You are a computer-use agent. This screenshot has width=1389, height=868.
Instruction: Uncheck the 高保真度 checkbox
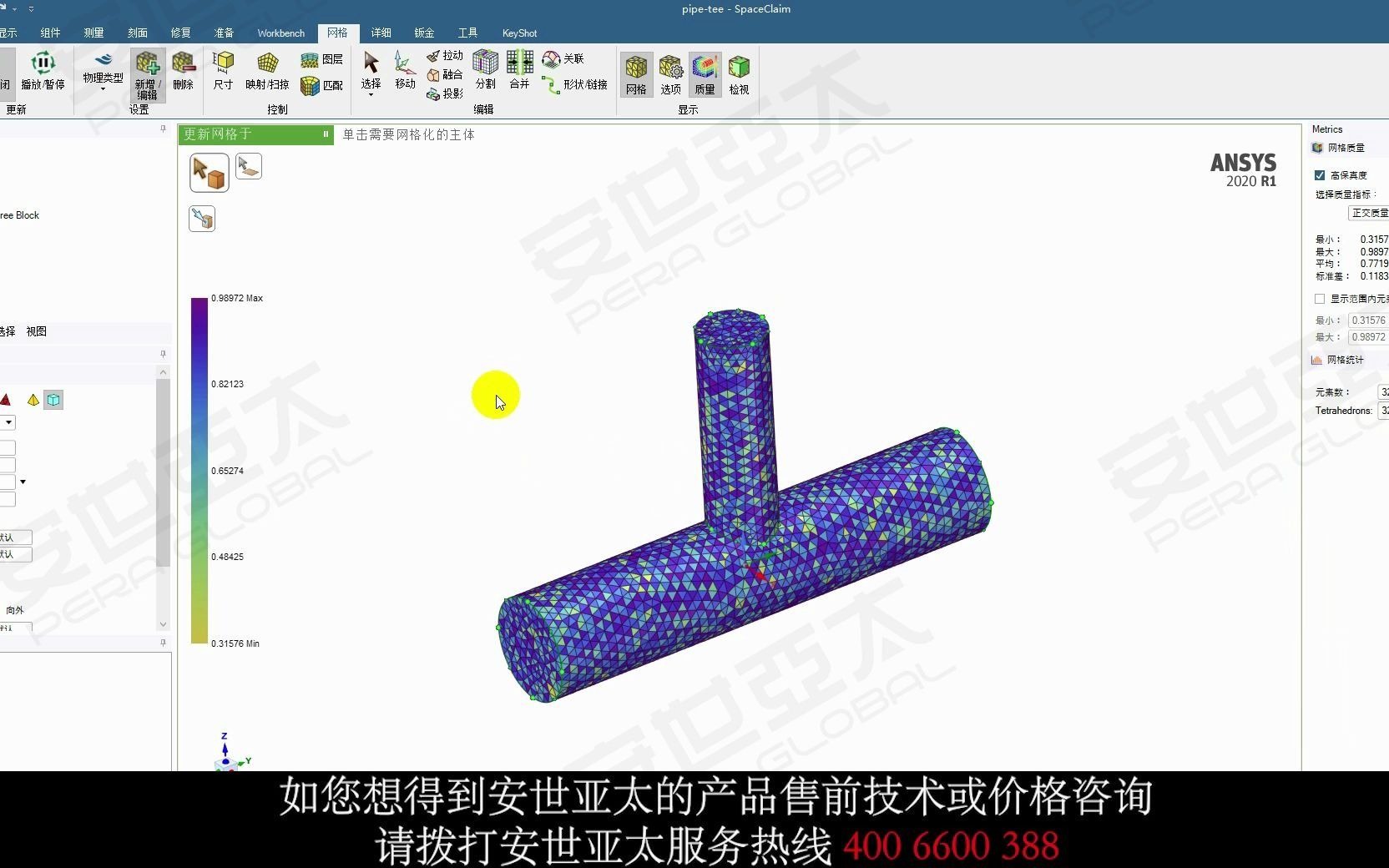point(1320,175)
